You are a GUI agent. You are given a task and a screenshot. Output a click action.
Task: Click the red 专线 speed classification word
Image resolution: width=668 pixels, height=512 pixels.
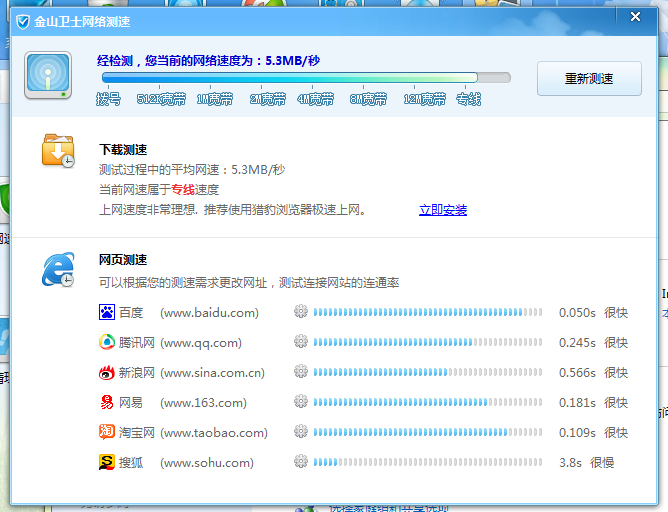pos(183,190)
